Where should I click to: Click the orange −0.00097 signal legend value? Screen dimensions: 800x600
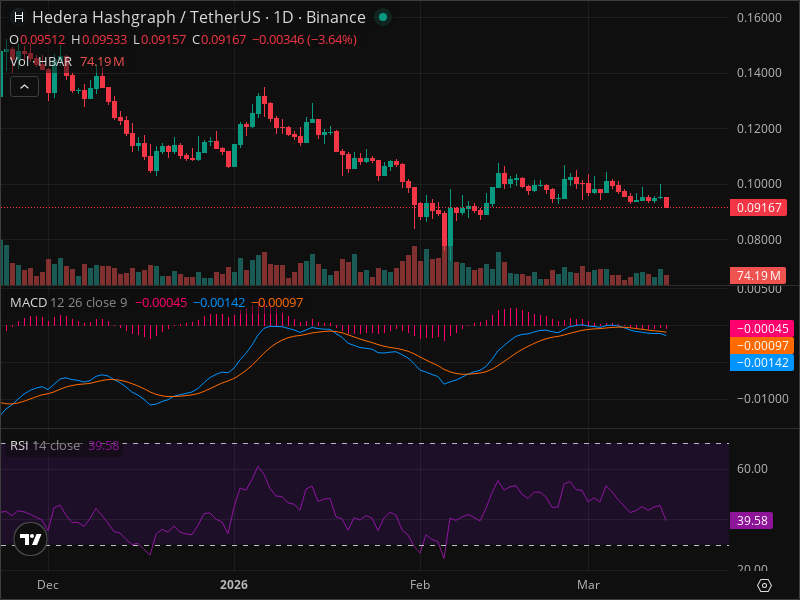tap(277, 303)
